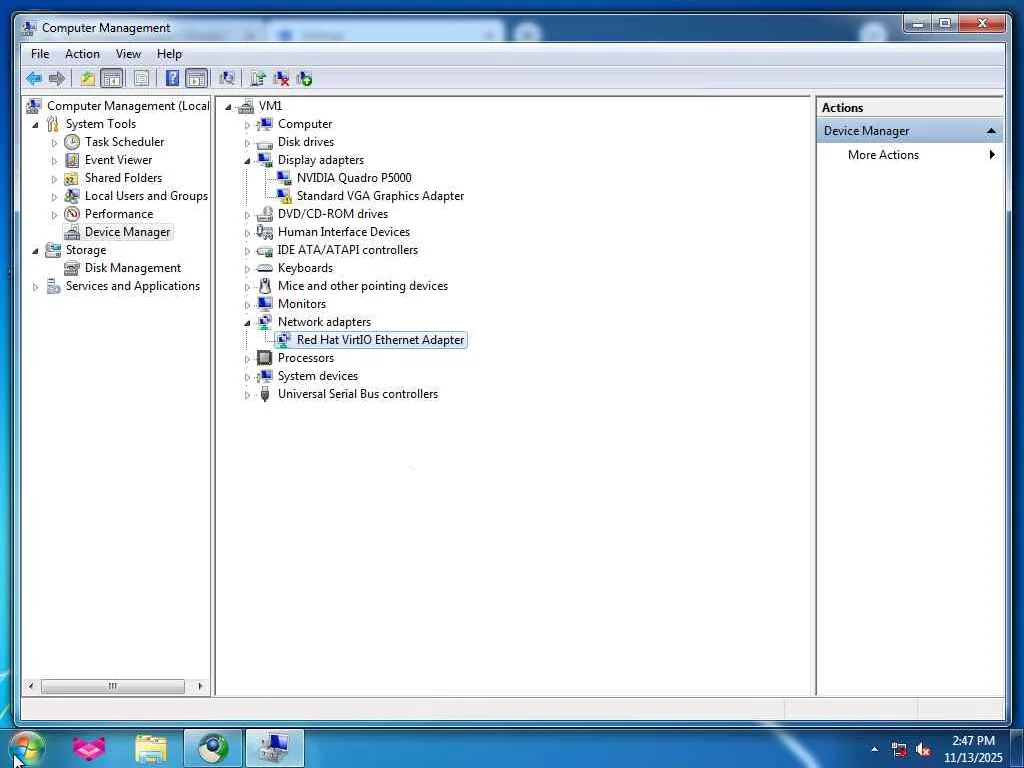Expand Services and Applications node
This screenshot has width=1024, height=768.
(35, 287)
